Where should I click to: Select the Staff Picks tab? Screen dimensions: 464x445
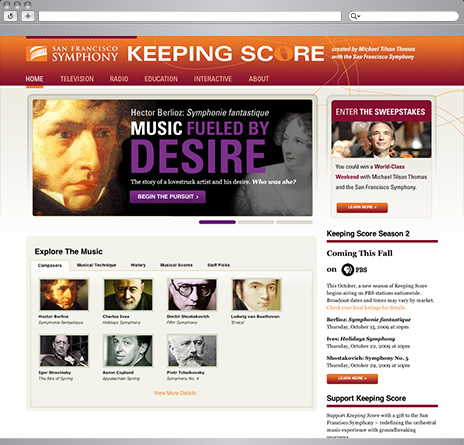coord(218,265)
